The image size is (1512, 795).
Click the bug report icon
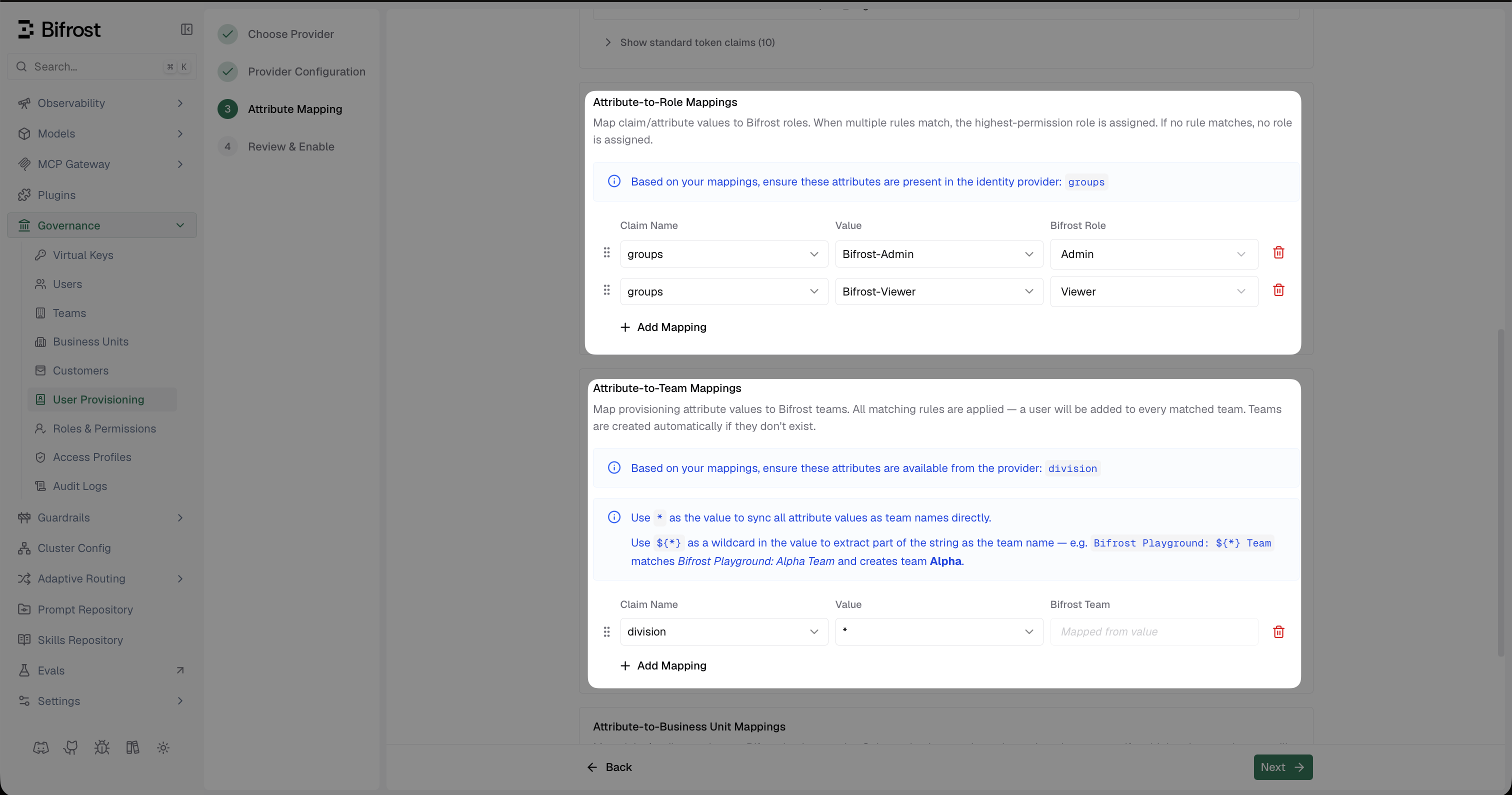point(102,747)
